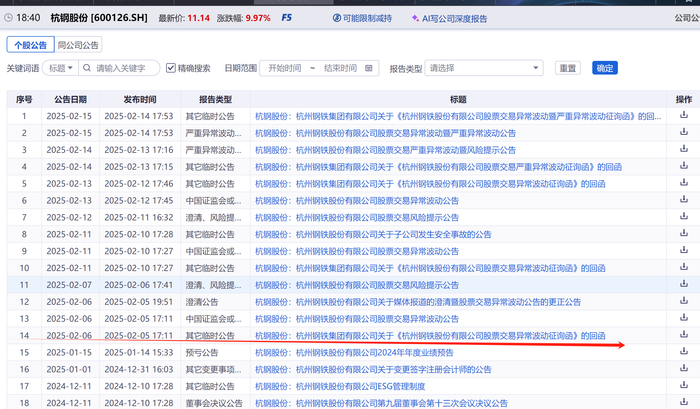Click the stock name 杭钢股份 [600126.SH]
The image size is (700, 409).
[99, 18]
